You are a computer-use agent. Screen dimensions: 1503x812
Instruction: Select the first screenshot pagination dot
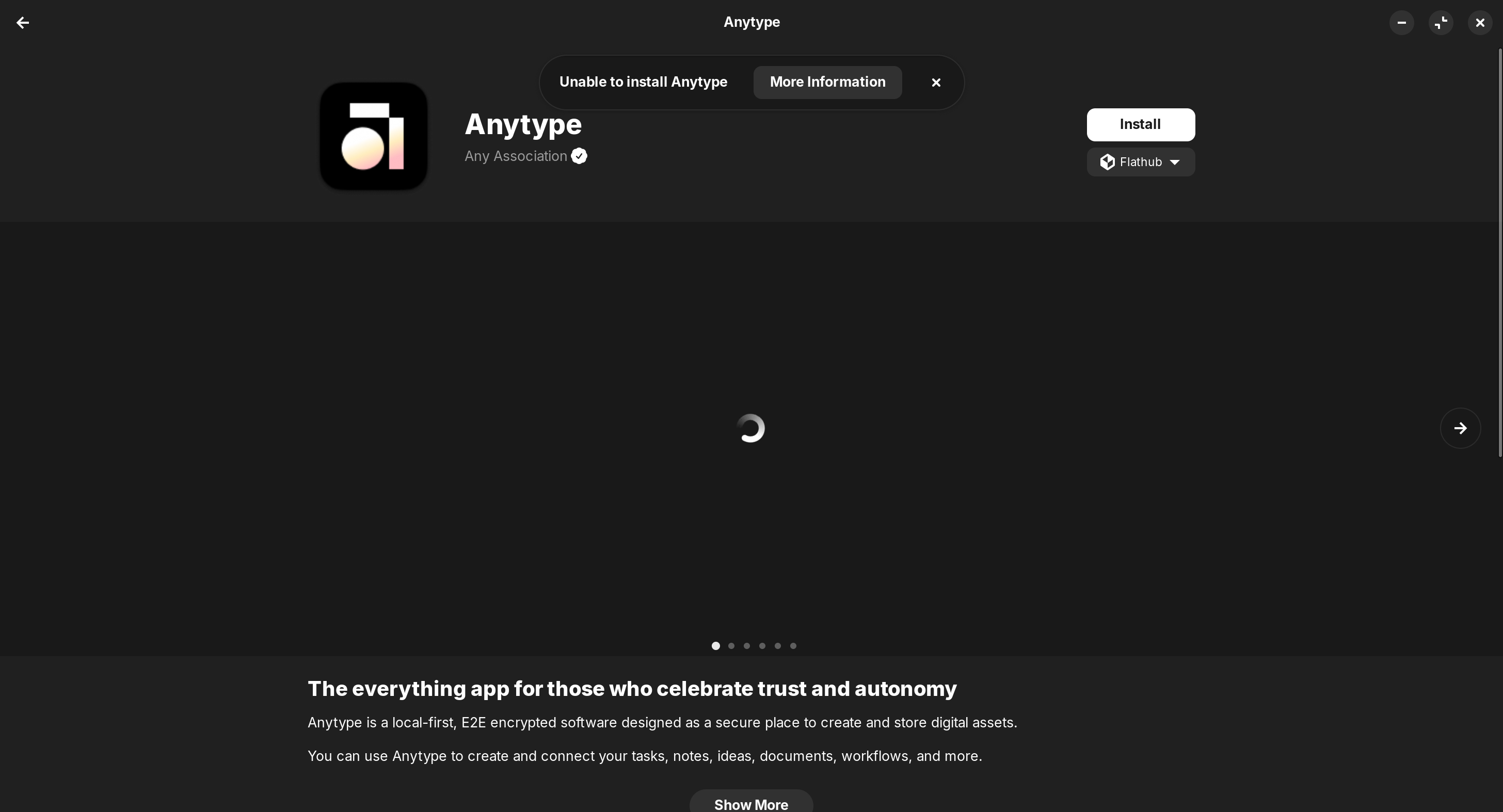715,646
